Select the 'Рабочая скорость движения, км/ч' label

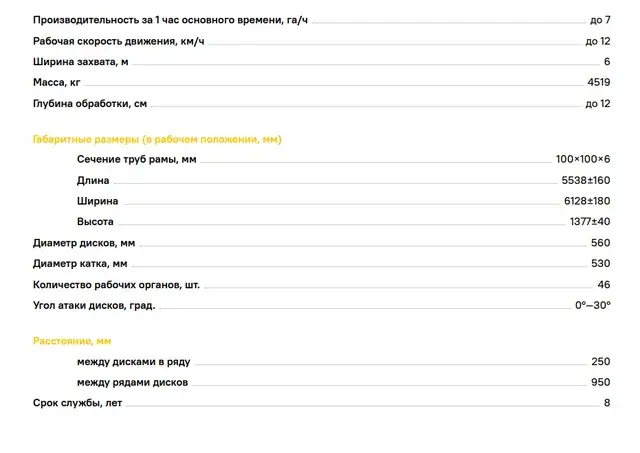point(119,41)
